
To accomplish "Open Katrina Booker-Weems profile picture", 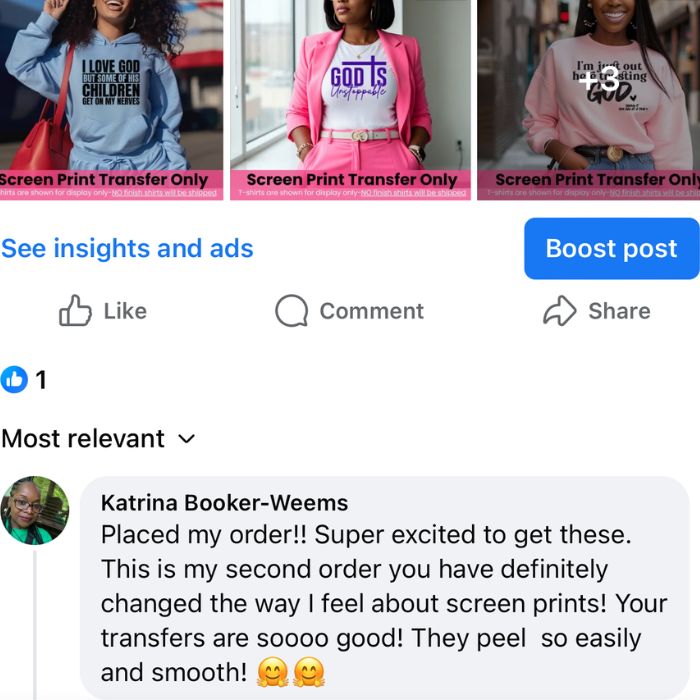I will coord(35,510).
